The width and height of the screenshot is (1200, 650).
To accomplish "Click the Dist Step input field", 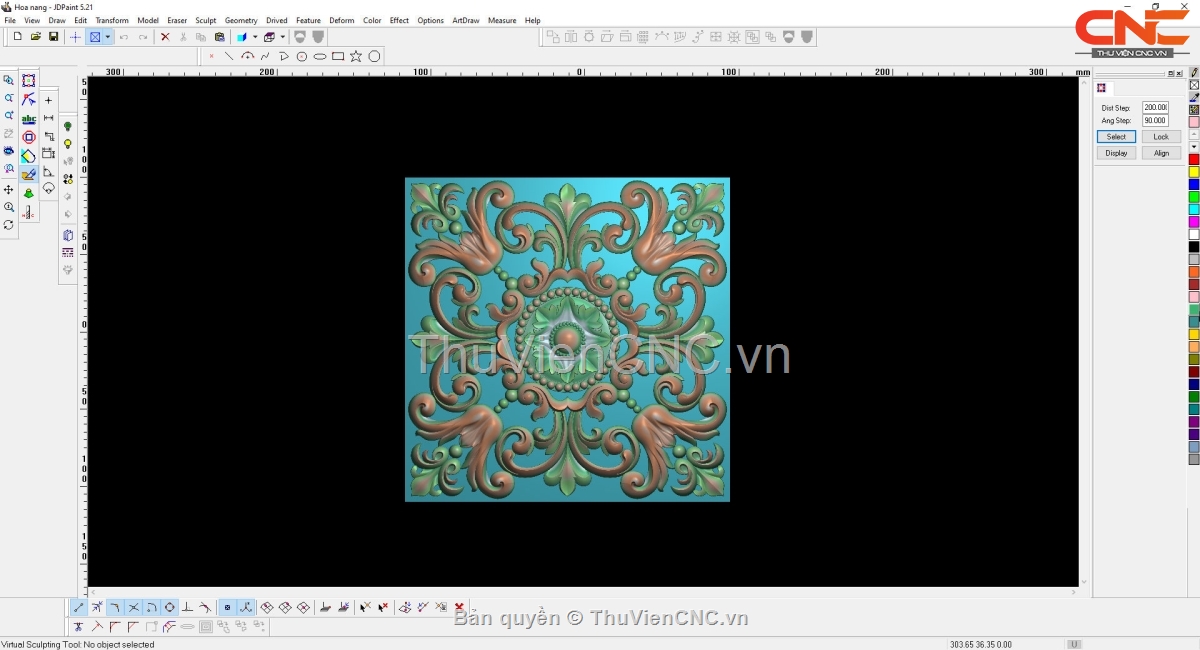I will tap(1155, 108).
